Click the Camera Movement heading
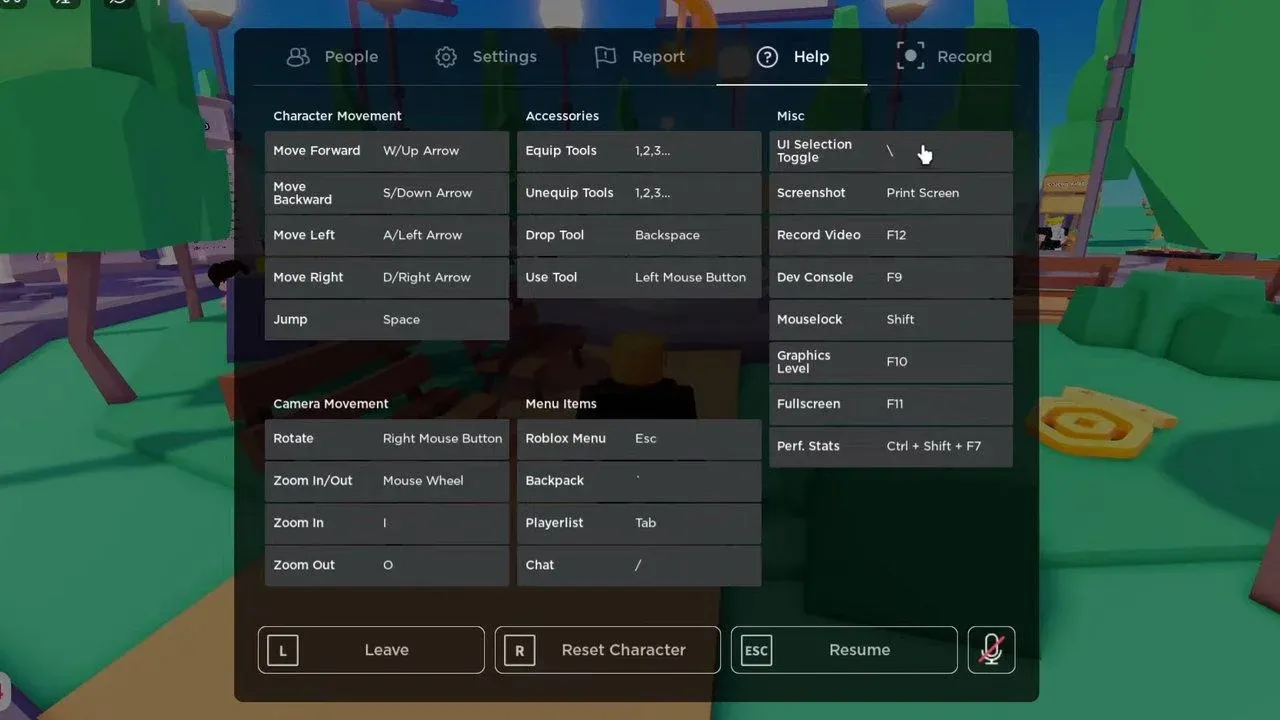 (x=331, y=404)
